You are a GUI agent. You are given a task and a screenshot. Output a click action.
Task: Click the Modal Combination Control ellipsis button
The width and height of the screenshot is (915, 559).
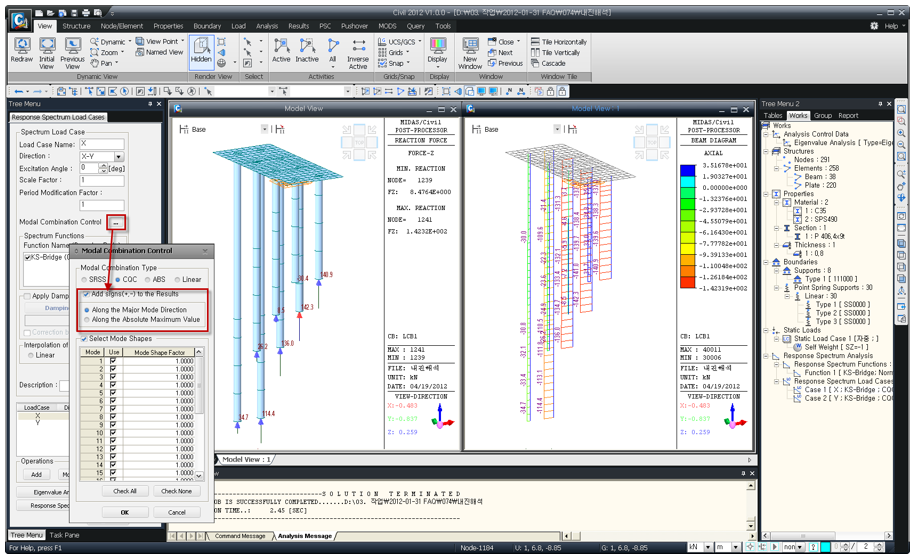pyautogui.click(x=116, y=222)
